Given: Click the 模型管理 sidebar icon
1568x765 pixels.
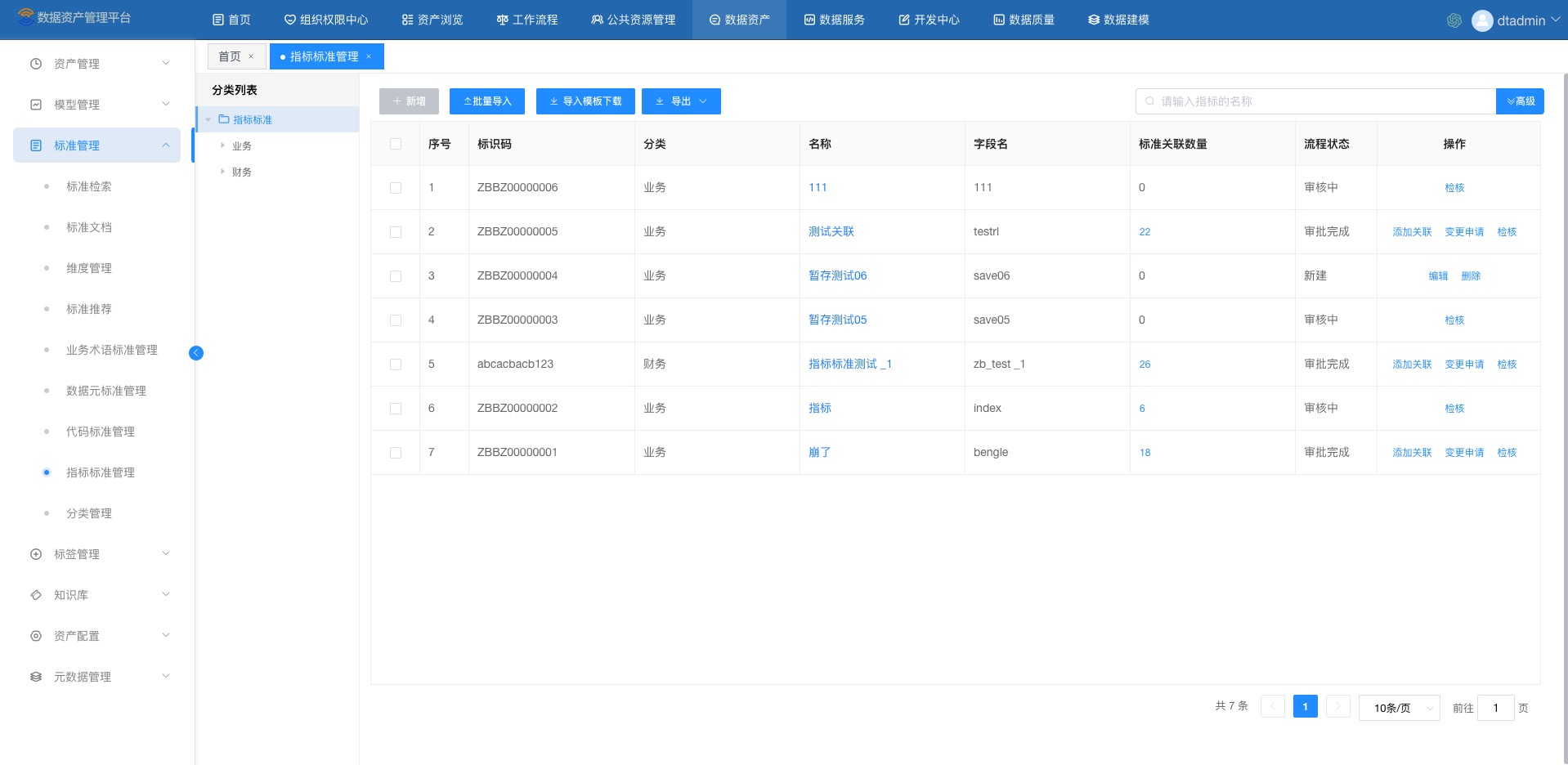Looking at the screenshot, I should tap(36, 105).
